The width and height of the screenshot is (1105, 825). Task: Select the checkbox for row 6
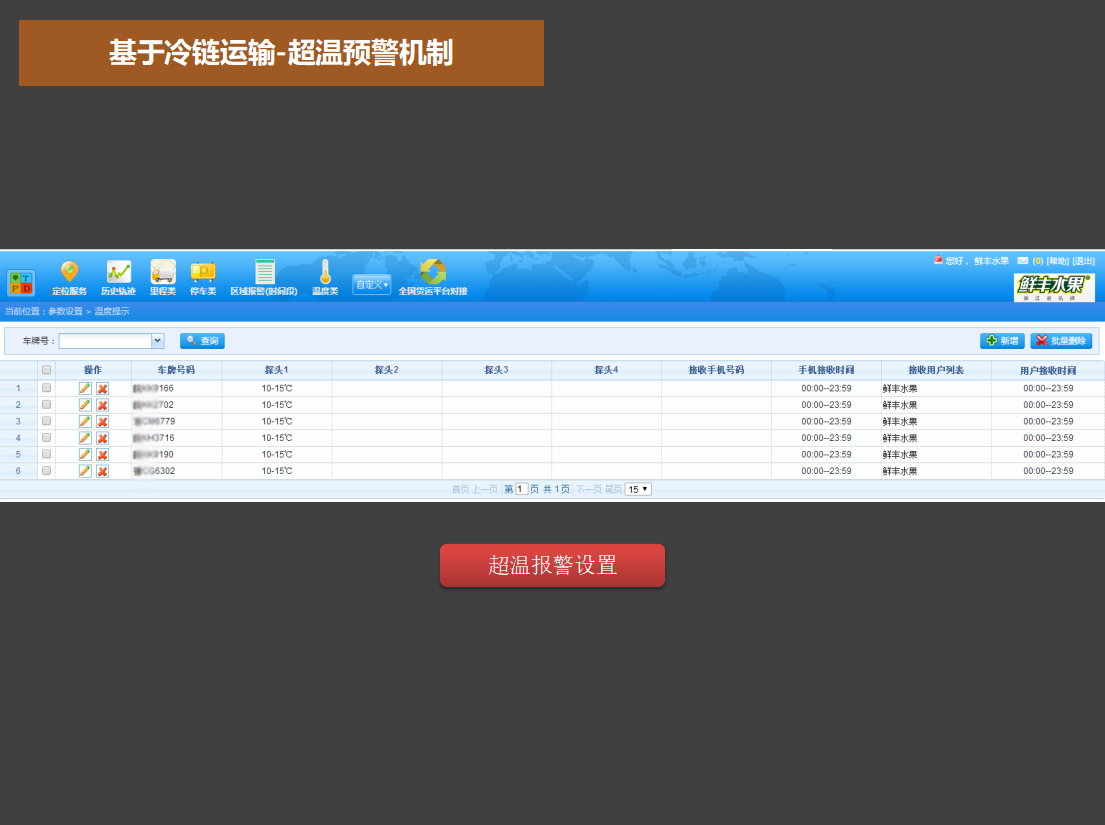pyautogui.click(x=46, y=470)
